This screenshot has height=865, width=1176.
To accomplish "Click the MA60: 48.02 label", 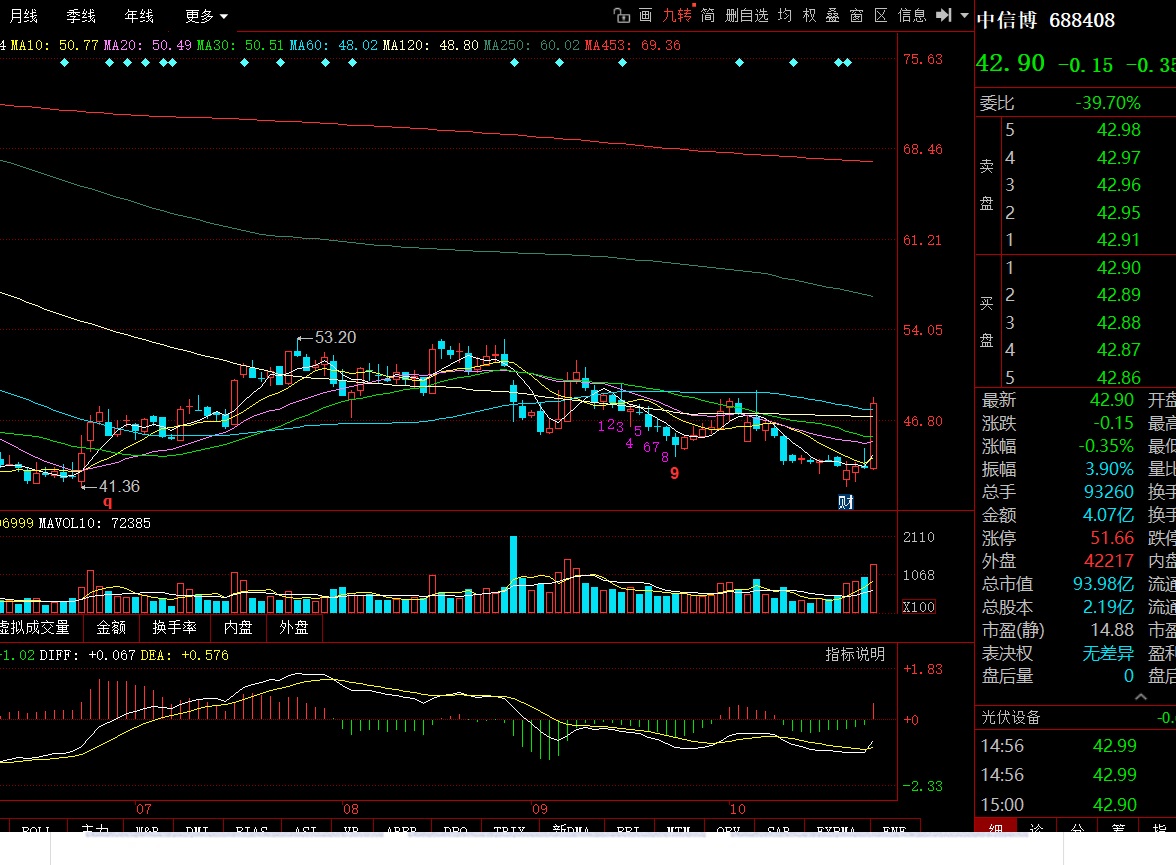I will pyautogui.click(x=334, y=45).
